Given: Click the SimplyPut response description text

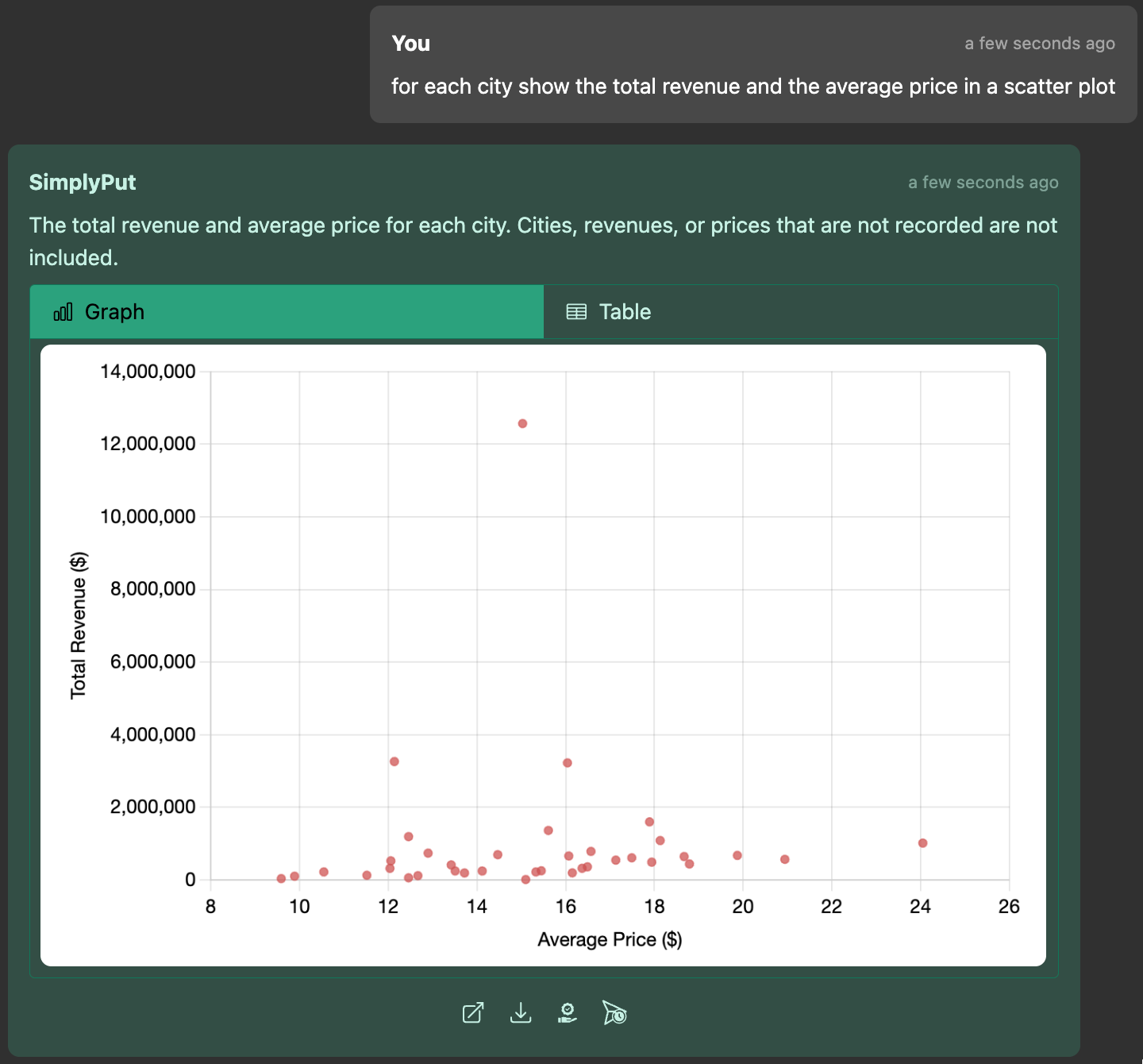Looking at the screenshot, I should click(x=544, y=241).
